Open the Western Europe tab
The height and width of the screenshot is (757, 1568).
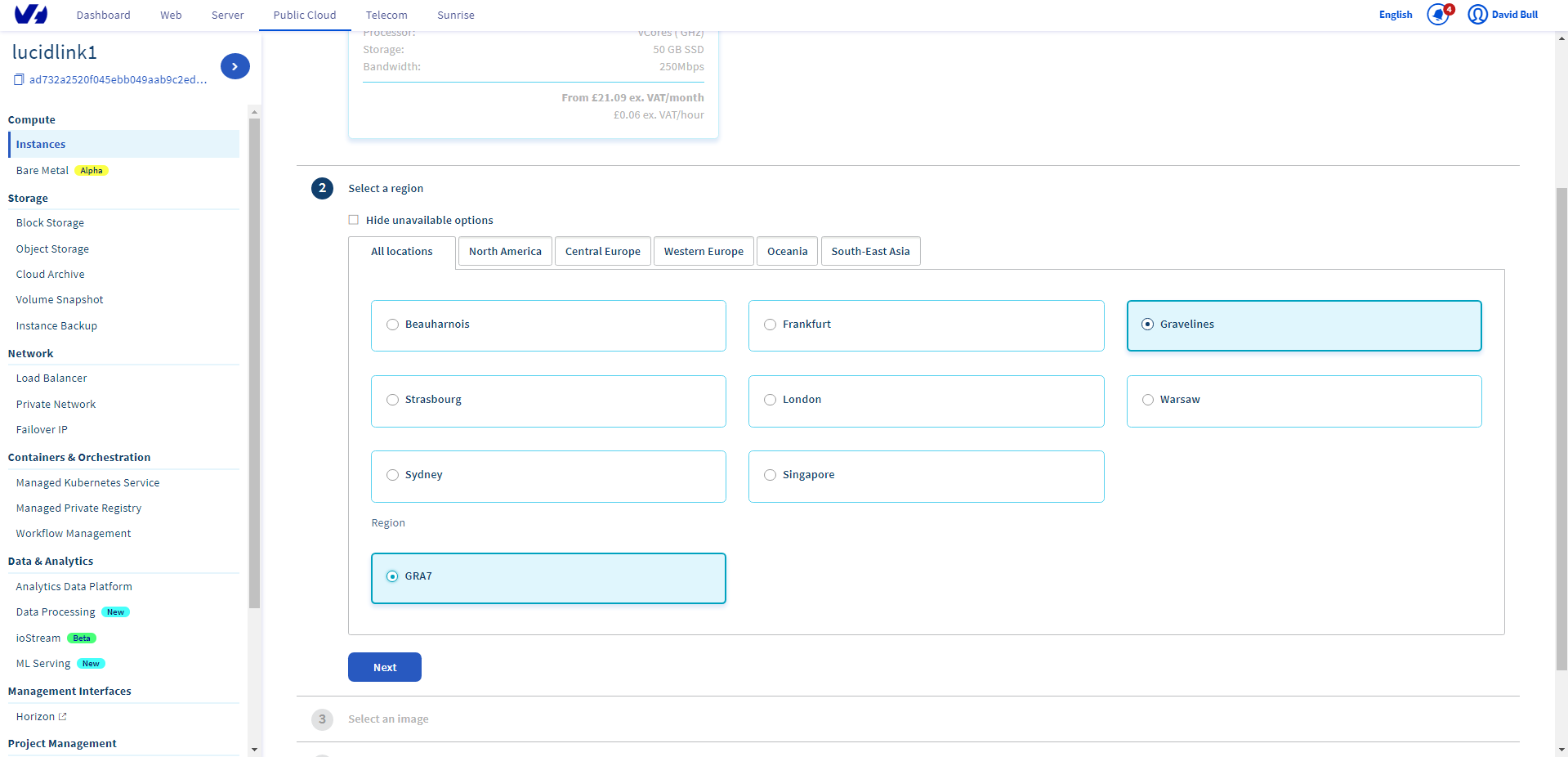coord(704,252)
